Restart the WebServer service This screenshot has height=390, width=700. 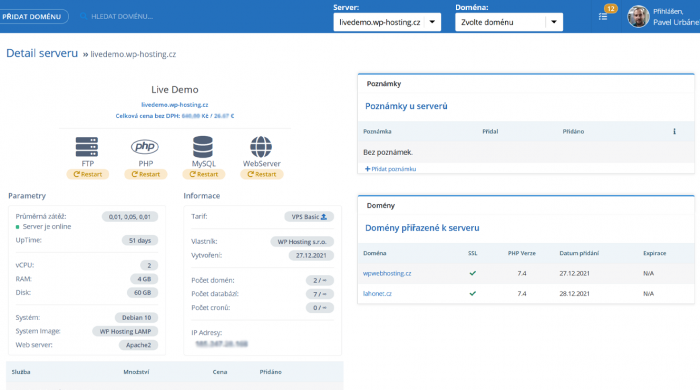(x=262, y=174)
